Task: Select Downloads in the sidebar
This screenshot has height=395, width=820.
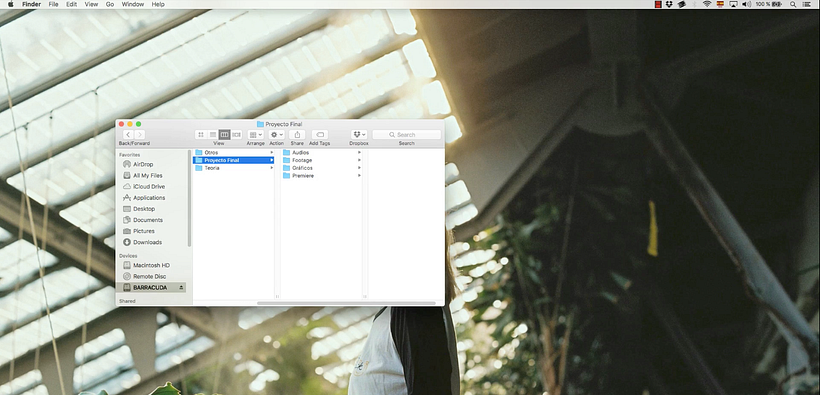Action: pyautogui.click(x=147, y=242)
